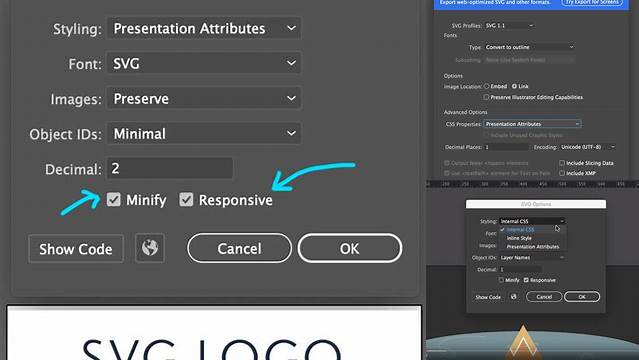Select the Embed radio button for Image Location
The height and width of the screenshot is (360, 639).
point(487,86)
